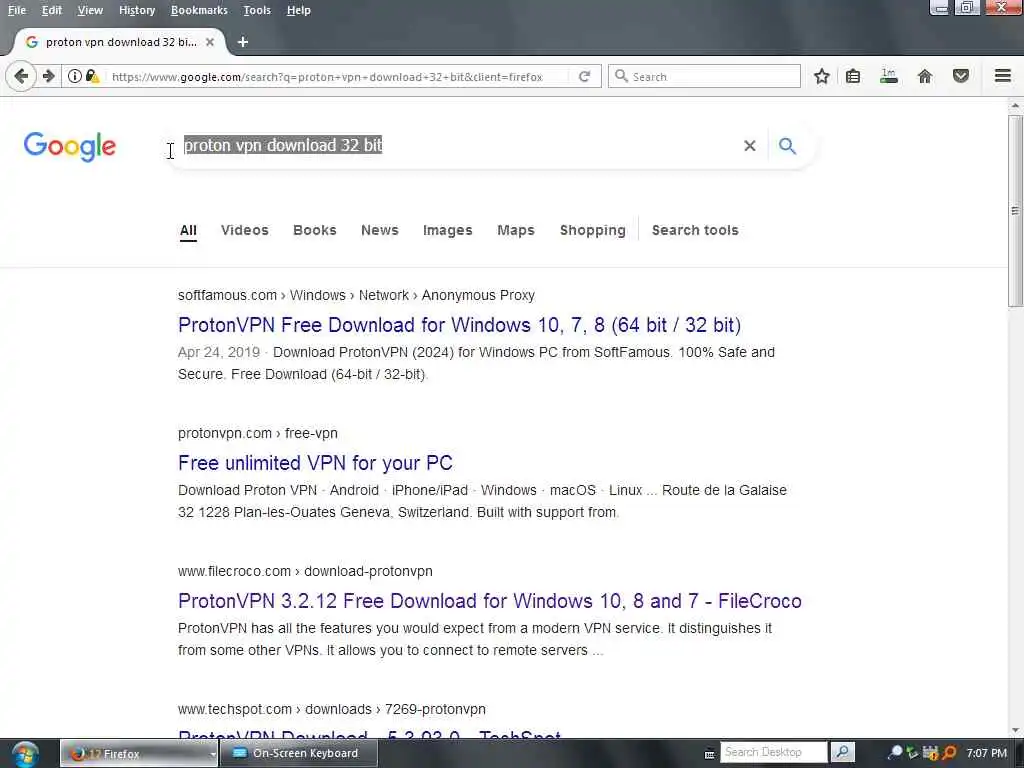This screenshot has height=768, width=1024.
Task: Show bookmarks list icon in toolbar
Action: 853,76
